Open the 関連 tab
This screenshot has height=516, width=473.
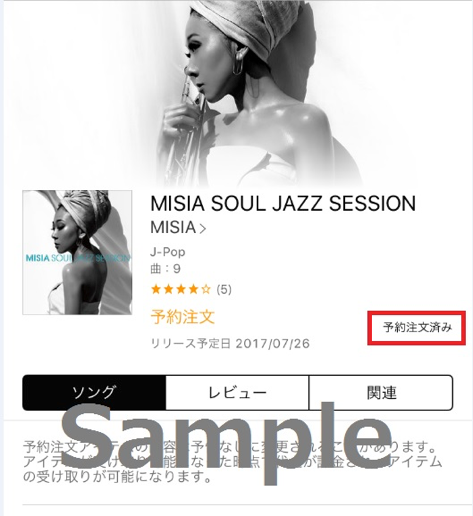(x=381, y=392)
